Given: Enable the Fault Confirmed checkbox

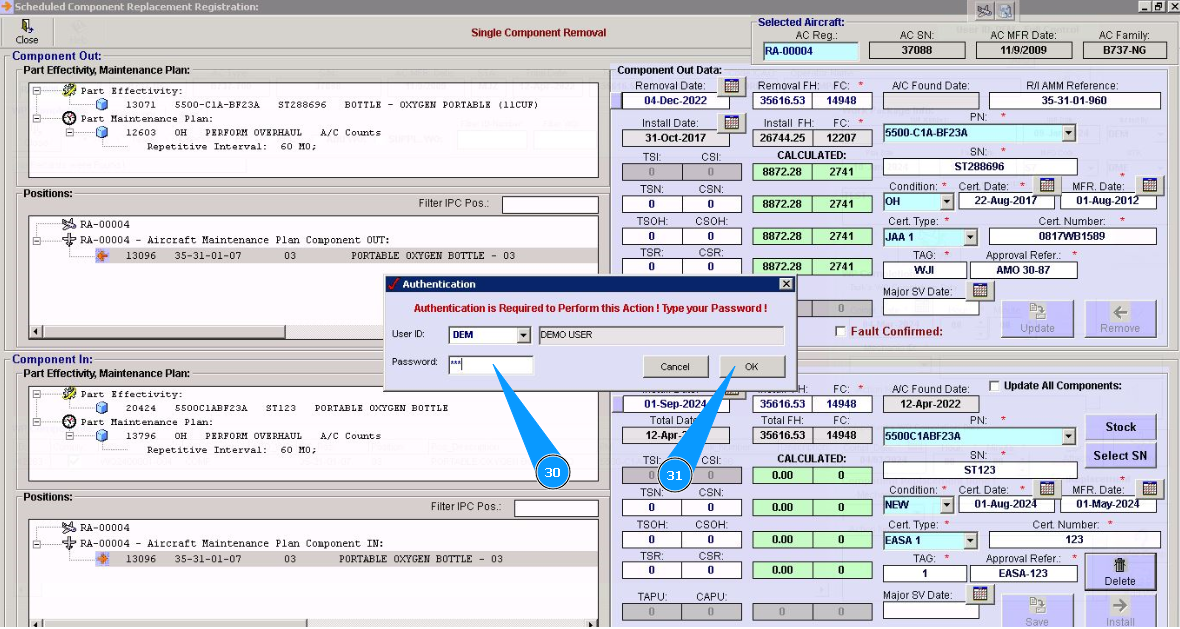Looking at the screenshot, I should [841, 331].
